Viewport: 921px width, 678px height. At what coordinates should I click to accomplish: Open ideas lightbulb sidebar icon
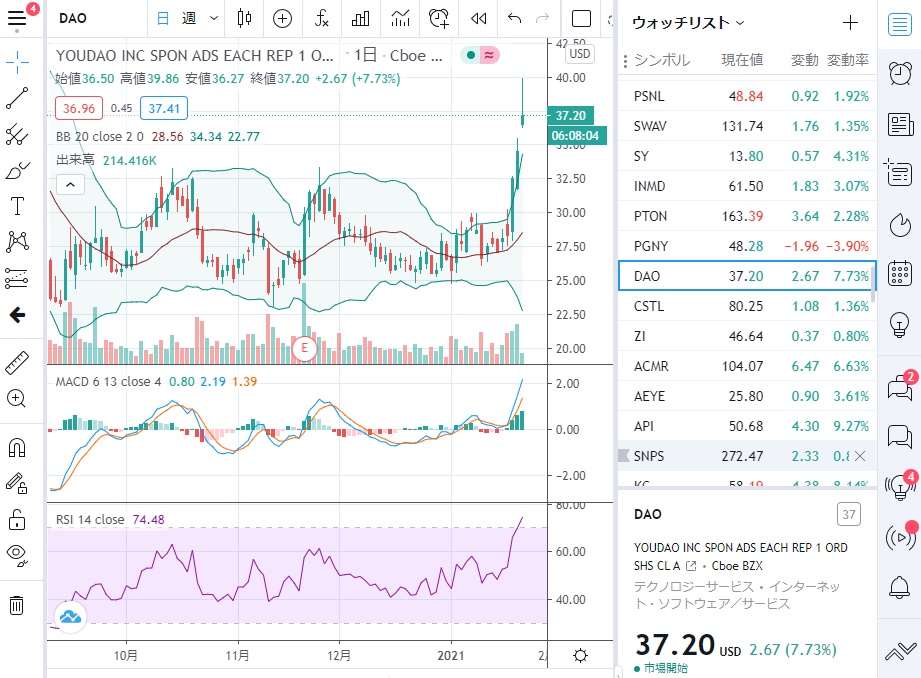point(899,324)
